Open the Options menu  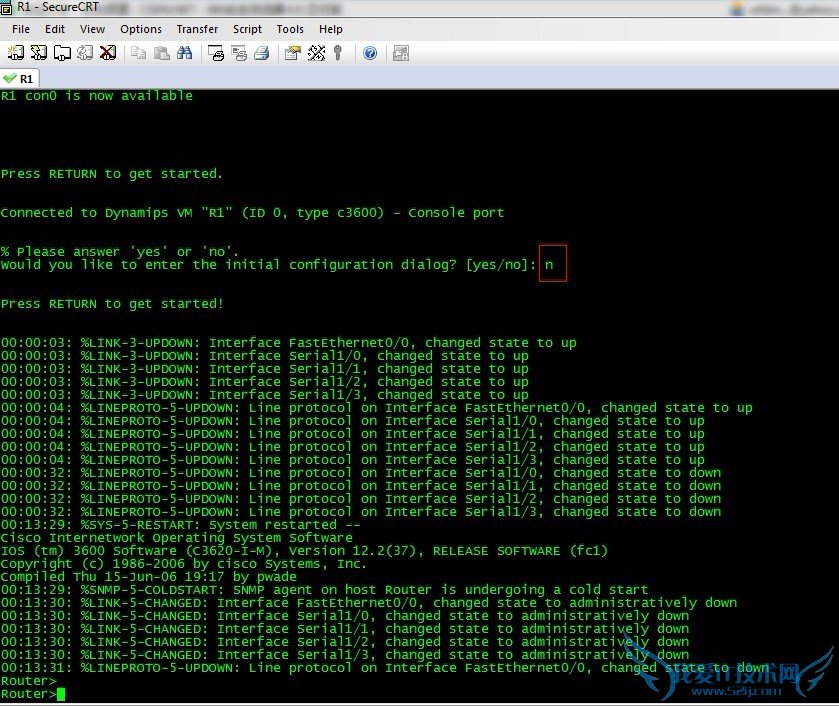tap(141, 29)
